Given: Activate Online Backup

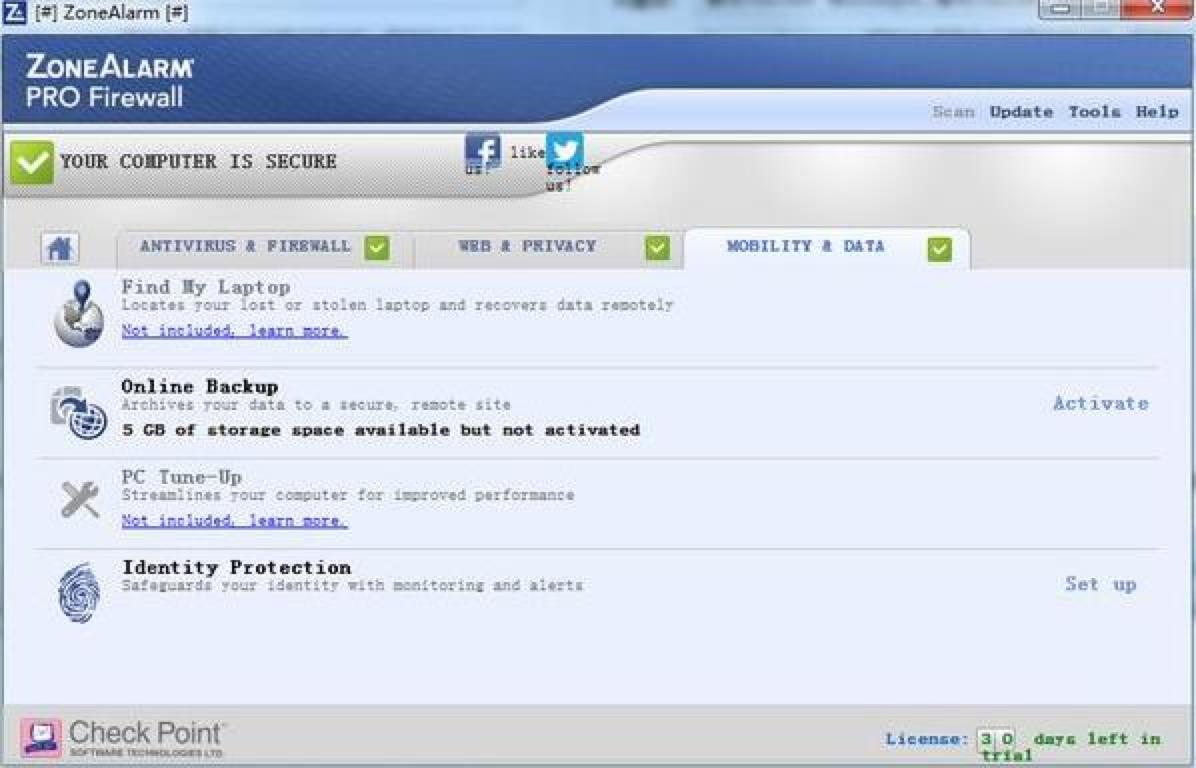Looking at the screenshot, I should click(x=1101, y=403).
